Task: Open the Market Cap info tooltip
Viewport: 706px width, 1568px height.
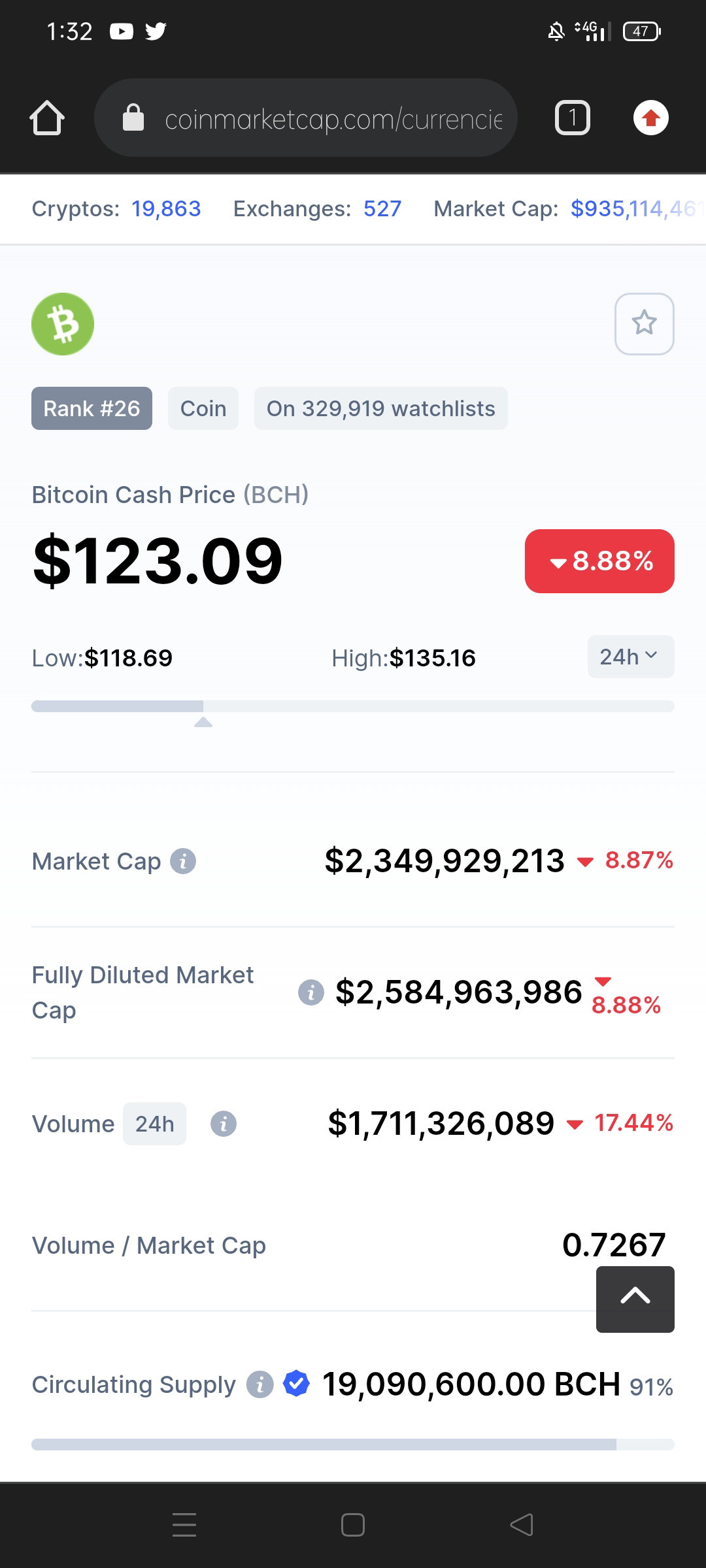Action: tap(183, 861)
